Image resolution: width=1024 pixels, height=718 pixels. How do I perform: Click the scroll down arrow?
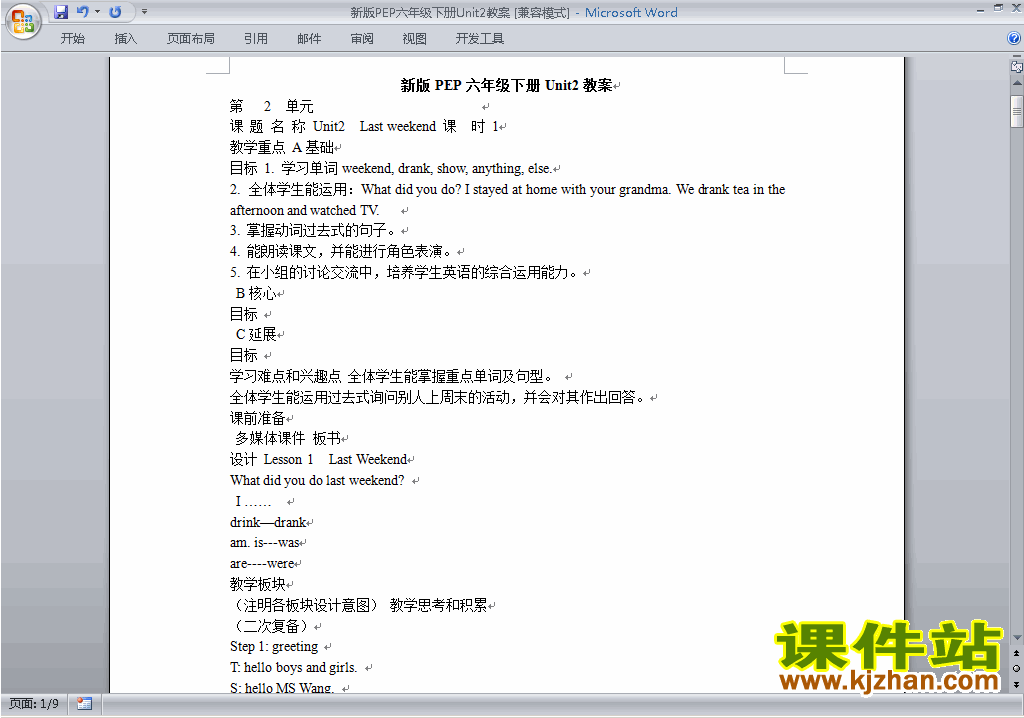(1016, 637)
